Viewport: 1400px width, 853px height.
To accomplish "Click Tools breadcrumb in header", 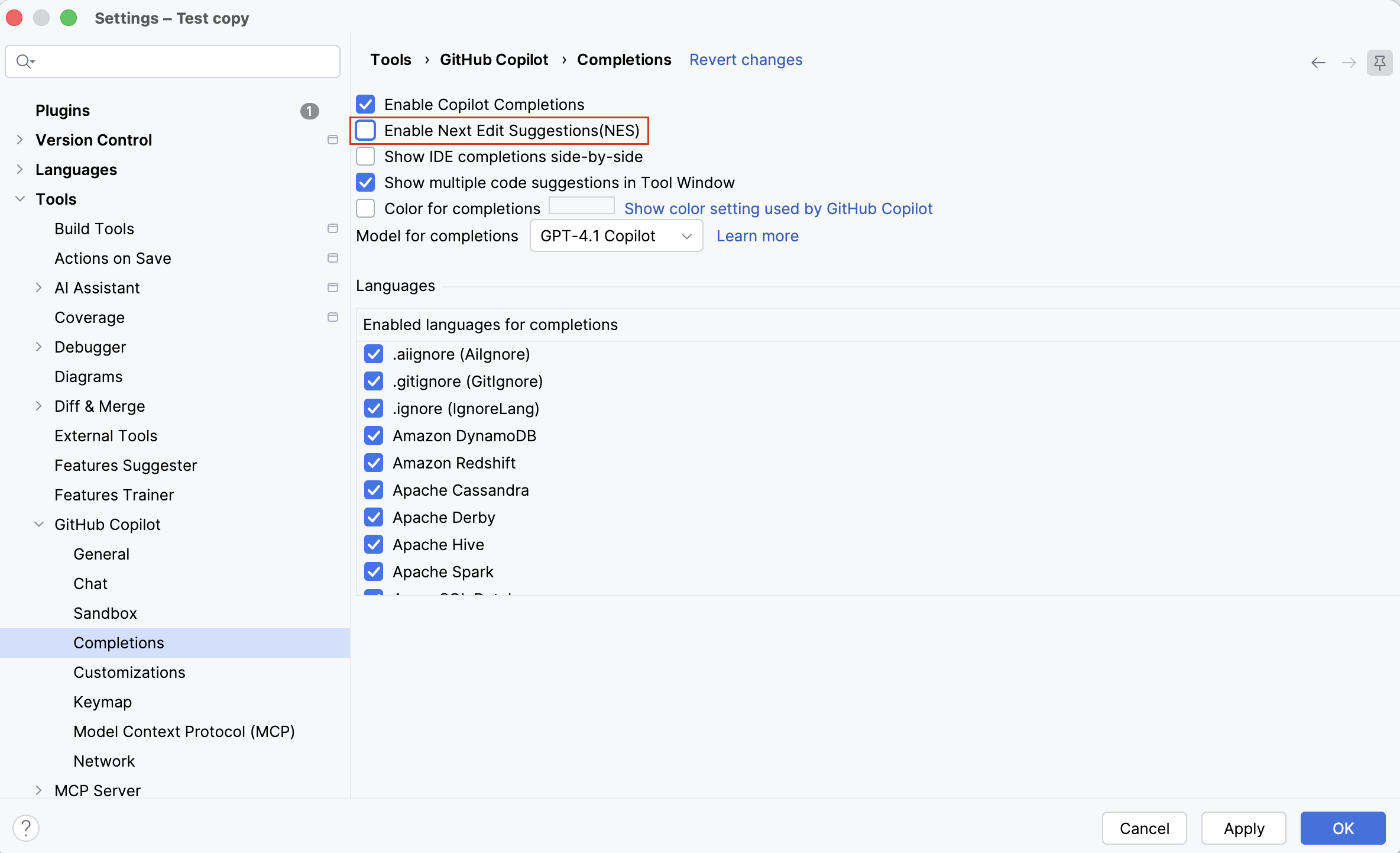I will point(391,59).
